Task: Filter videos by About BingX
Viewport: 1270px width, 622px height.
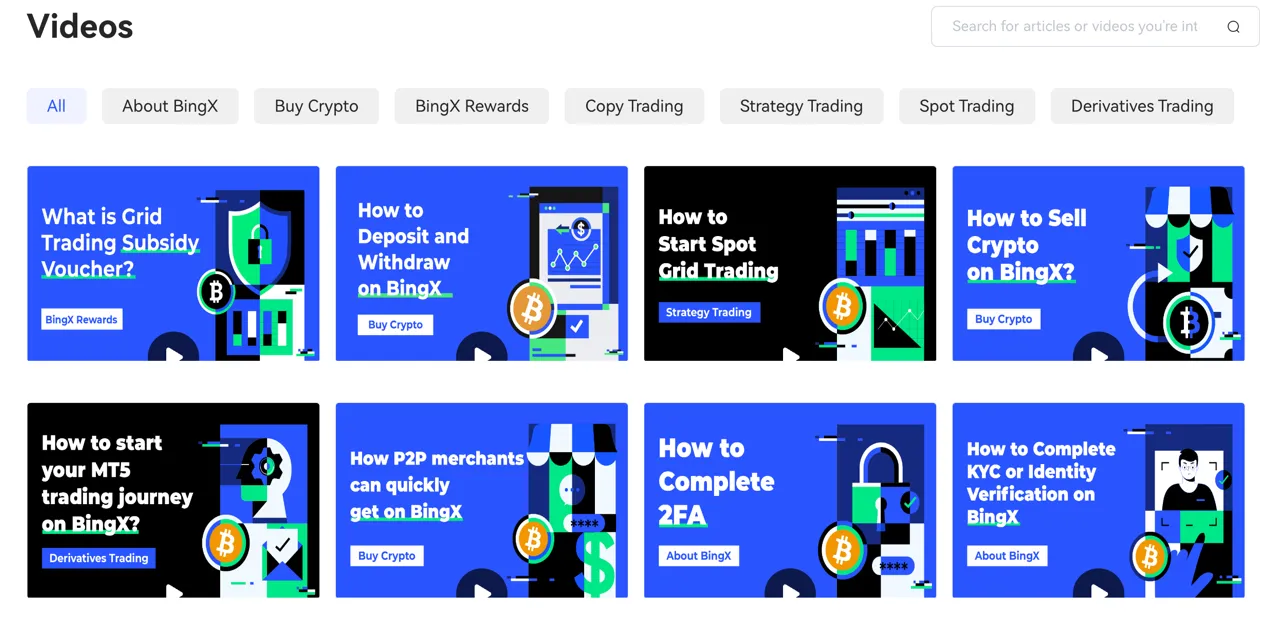Action: (x=170, y=106)
